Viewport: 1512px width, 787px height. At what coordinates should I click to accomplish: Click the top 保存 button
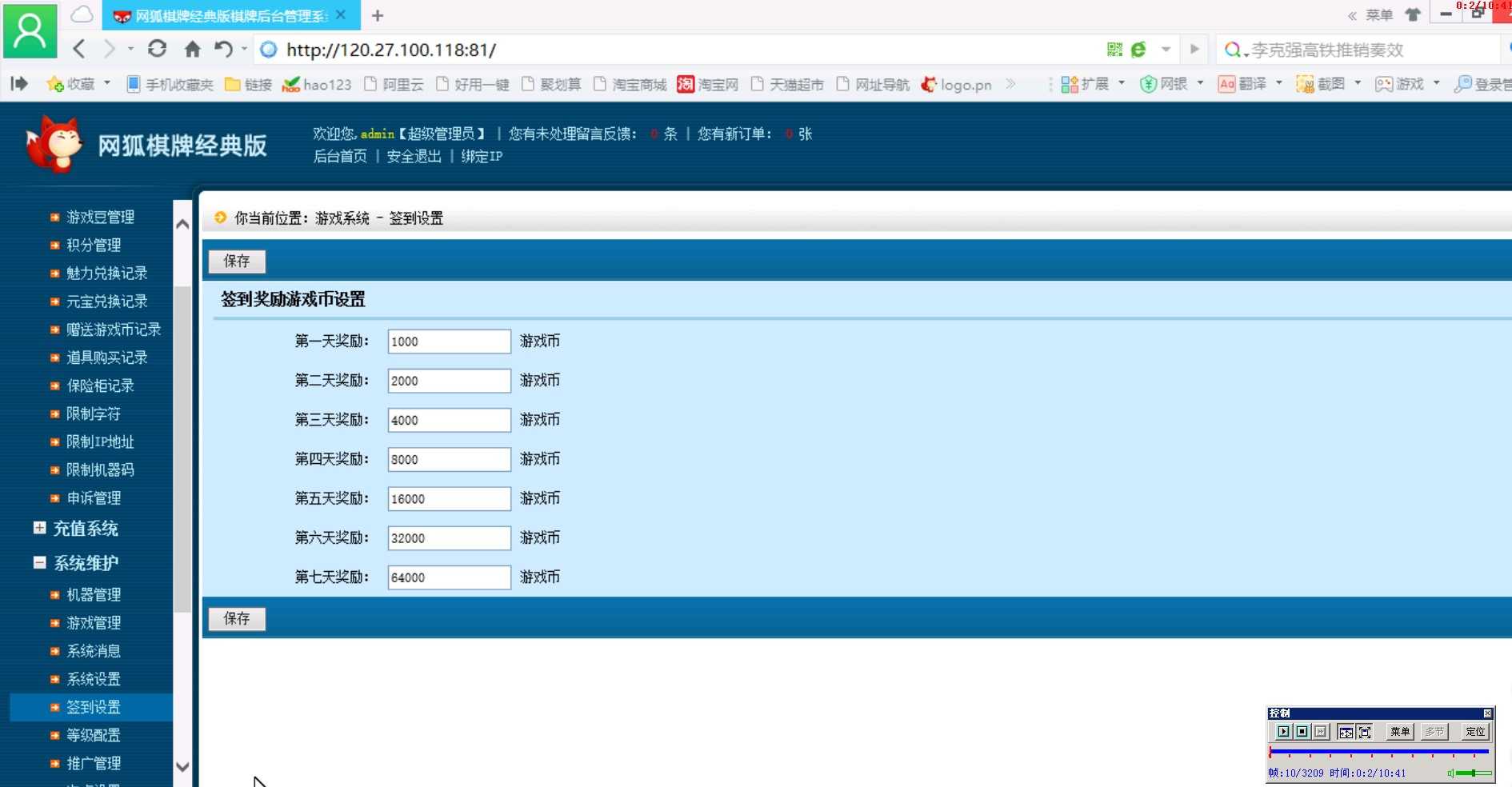tap(237, 262)
